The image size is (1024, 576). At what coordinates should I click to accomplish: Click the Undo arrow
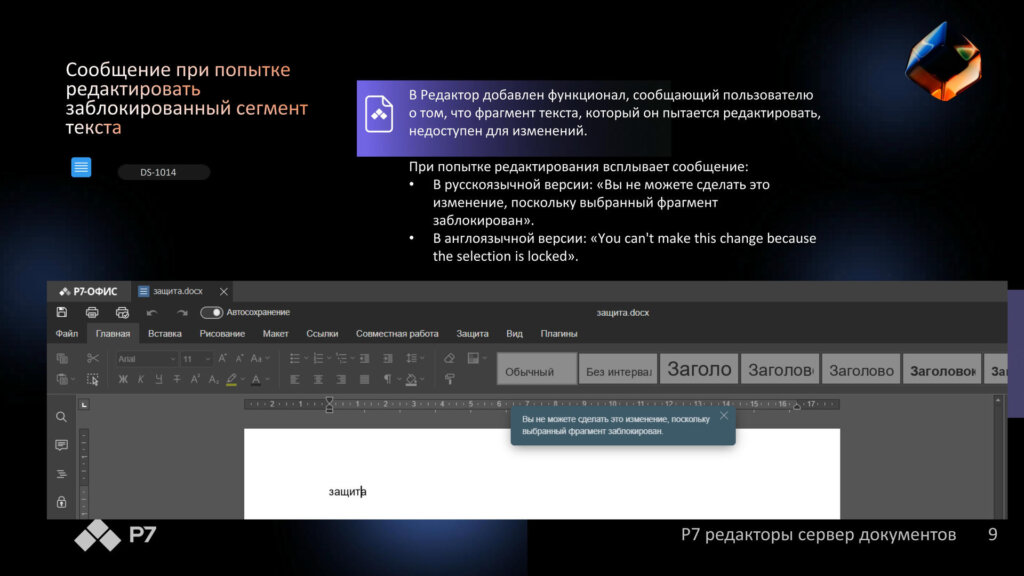152,312
